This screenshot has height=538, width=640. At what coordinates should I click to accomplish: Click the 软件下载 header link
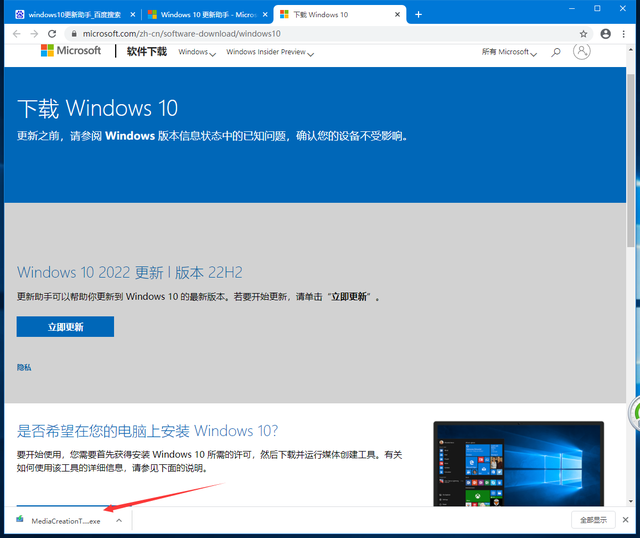click(x=147, y=51)
